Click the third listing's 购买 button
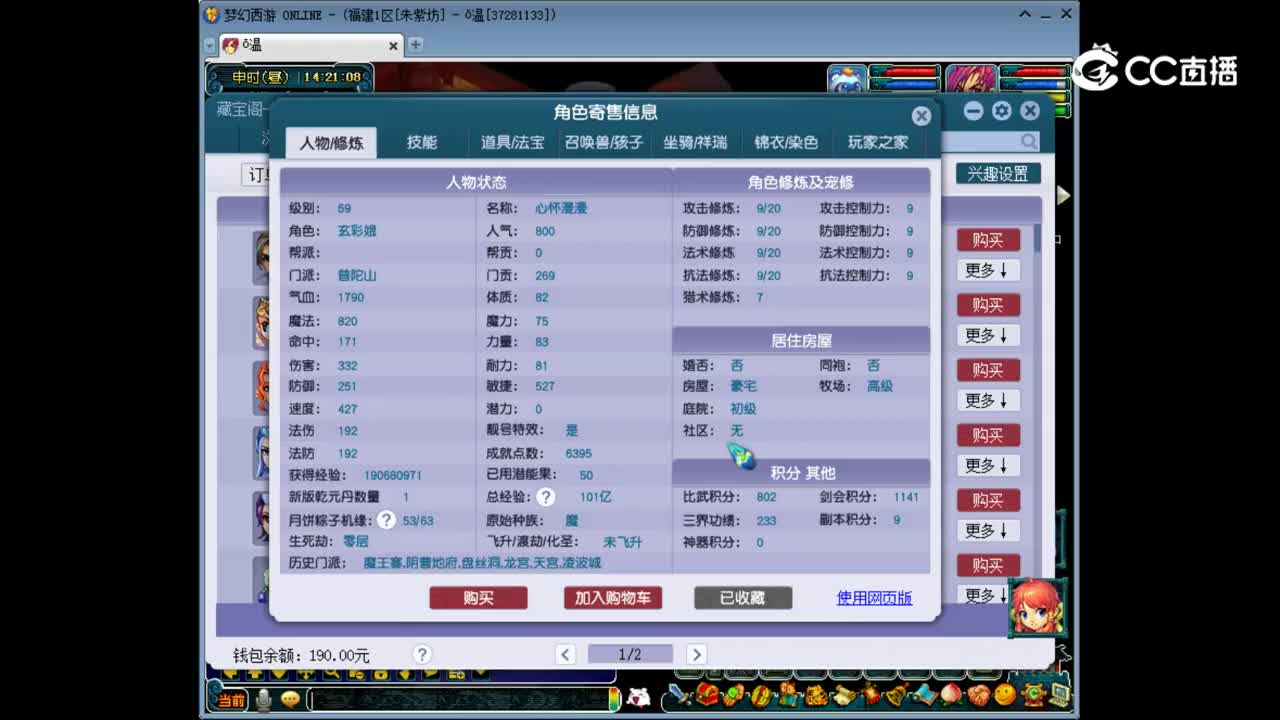The height and width of the screenshot is (720, 1280). pyautogui.click(x=988, y=370)
